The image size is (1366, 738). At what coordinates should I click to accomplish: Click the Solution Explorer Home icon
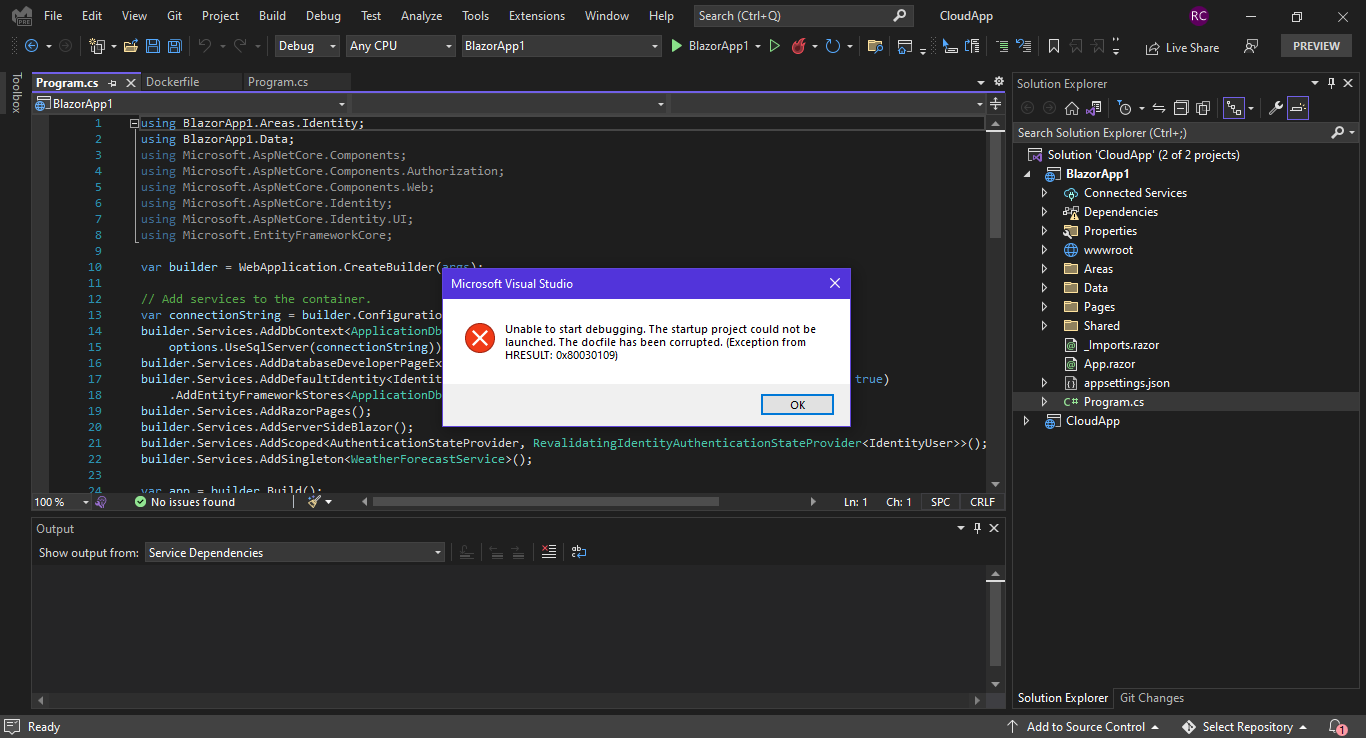click(x=1071, y=108)
